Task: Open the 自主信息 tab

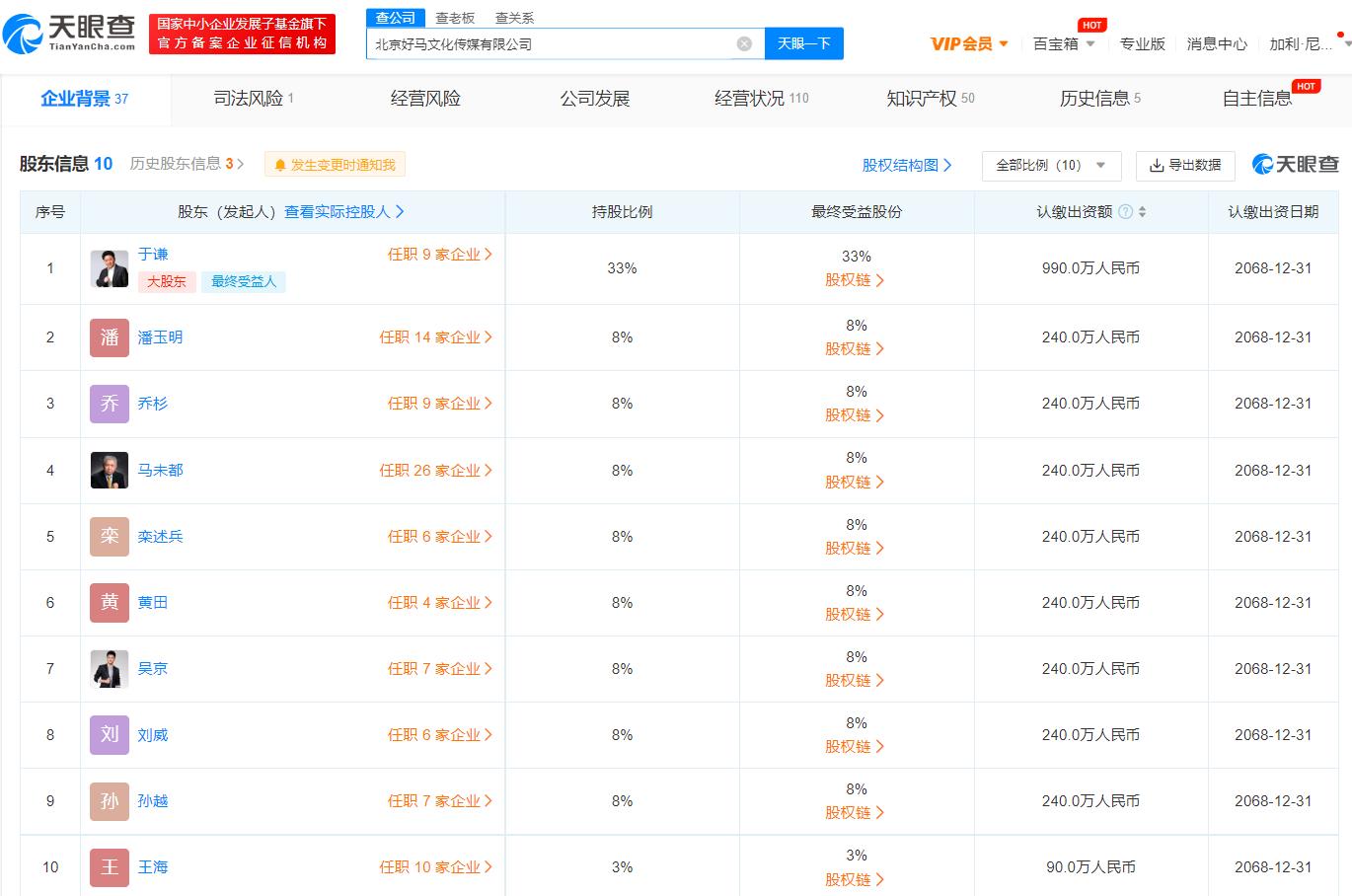Action: tap(1257, 99)
